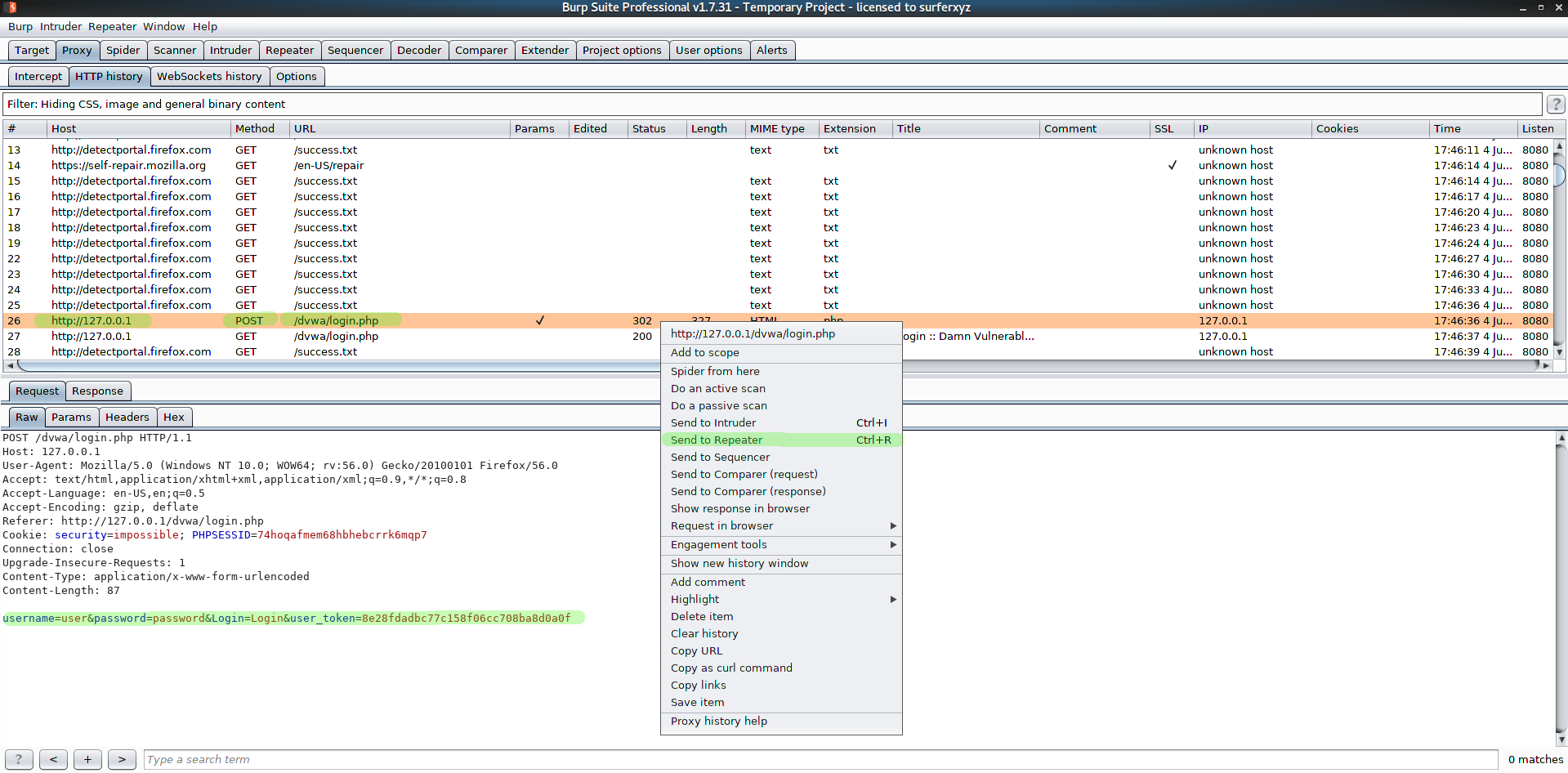The width and height of the screenshot is (1568, 773).
Task: Choose Do an active scan
Action: [x=781, y=388]
